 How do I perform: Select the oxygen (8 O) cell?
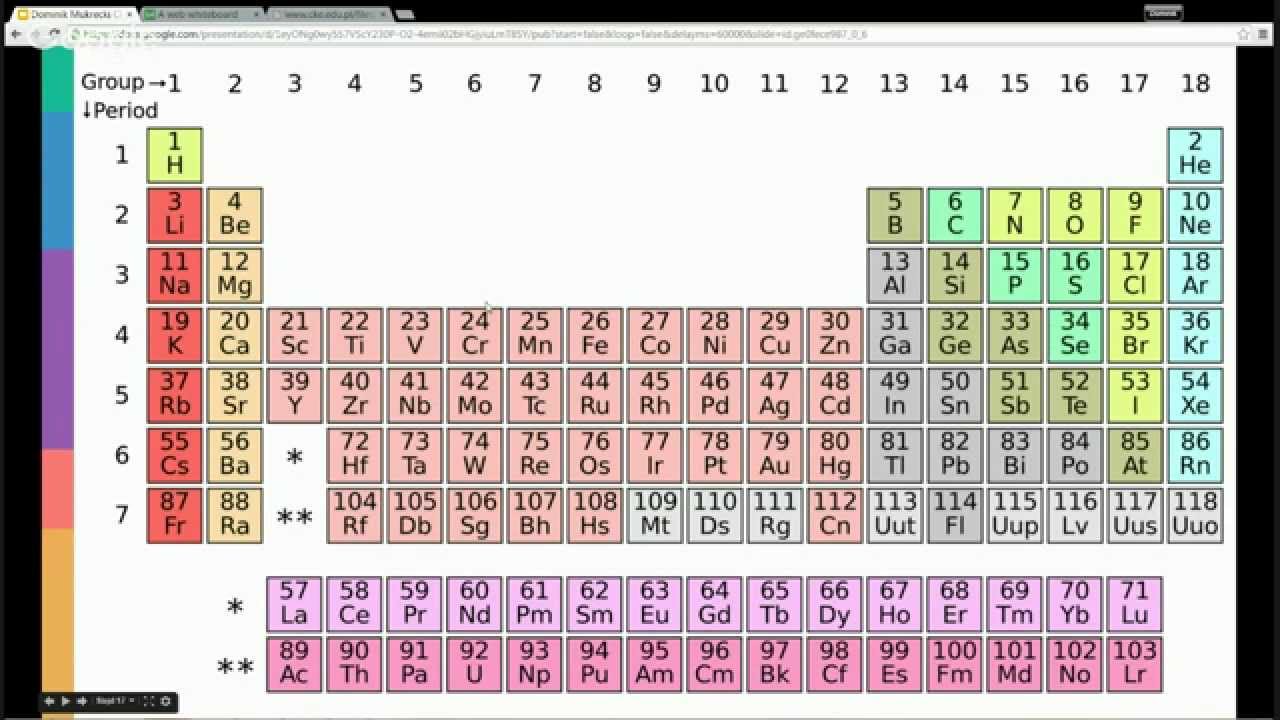pyautogui.click(x=1075, y=215)
